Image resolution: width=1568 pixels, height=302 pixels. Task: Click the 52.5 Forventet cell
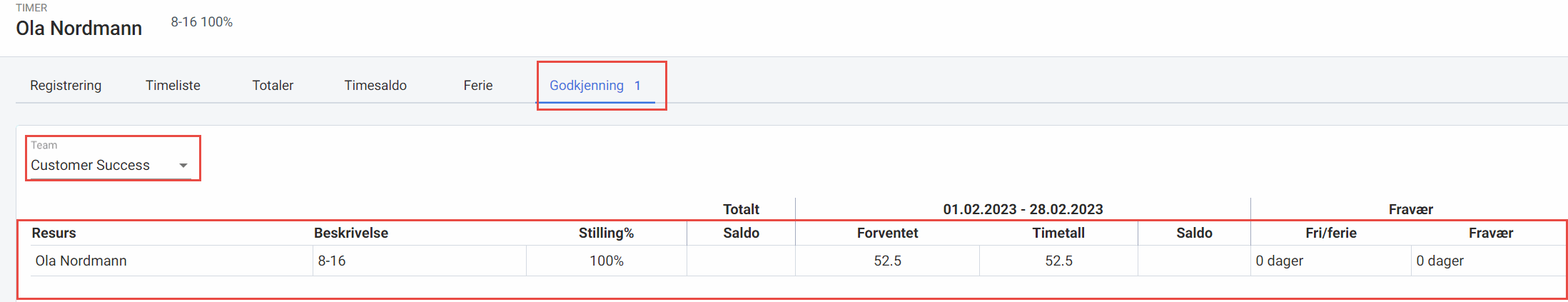tap(887, 261)
